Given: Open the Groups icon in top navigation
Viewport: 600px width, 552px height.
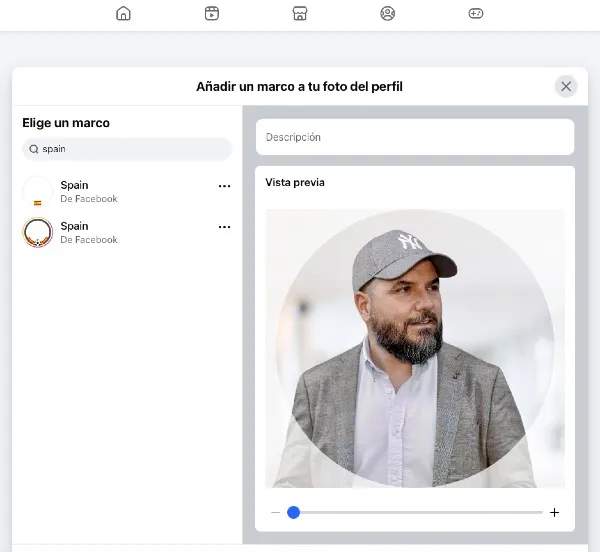Looking at the screenshot, I should pyautogui.click(x=387, y=13).
